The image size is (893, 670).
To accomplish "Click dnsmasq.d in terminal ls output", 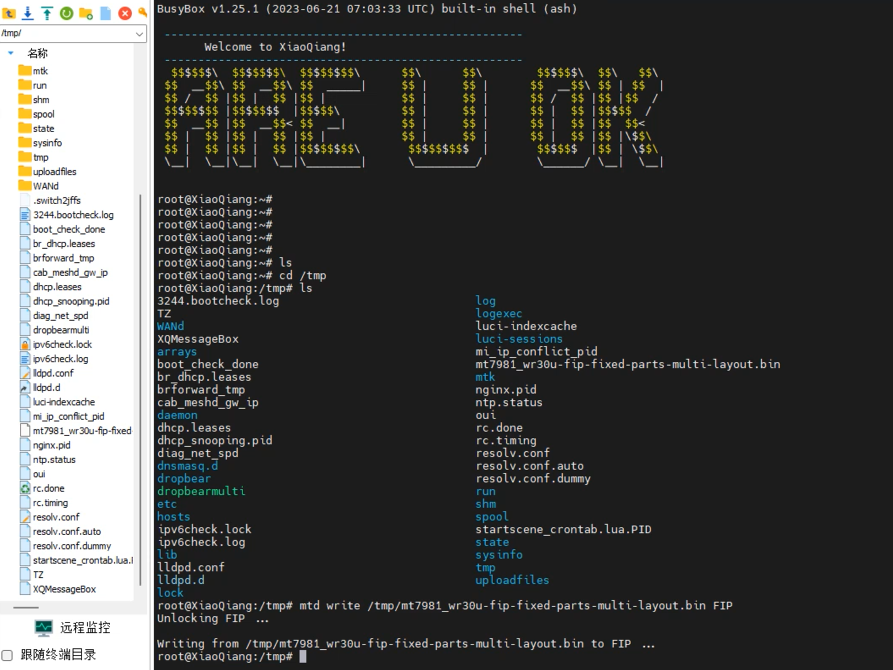I will (x=187, y=466).
